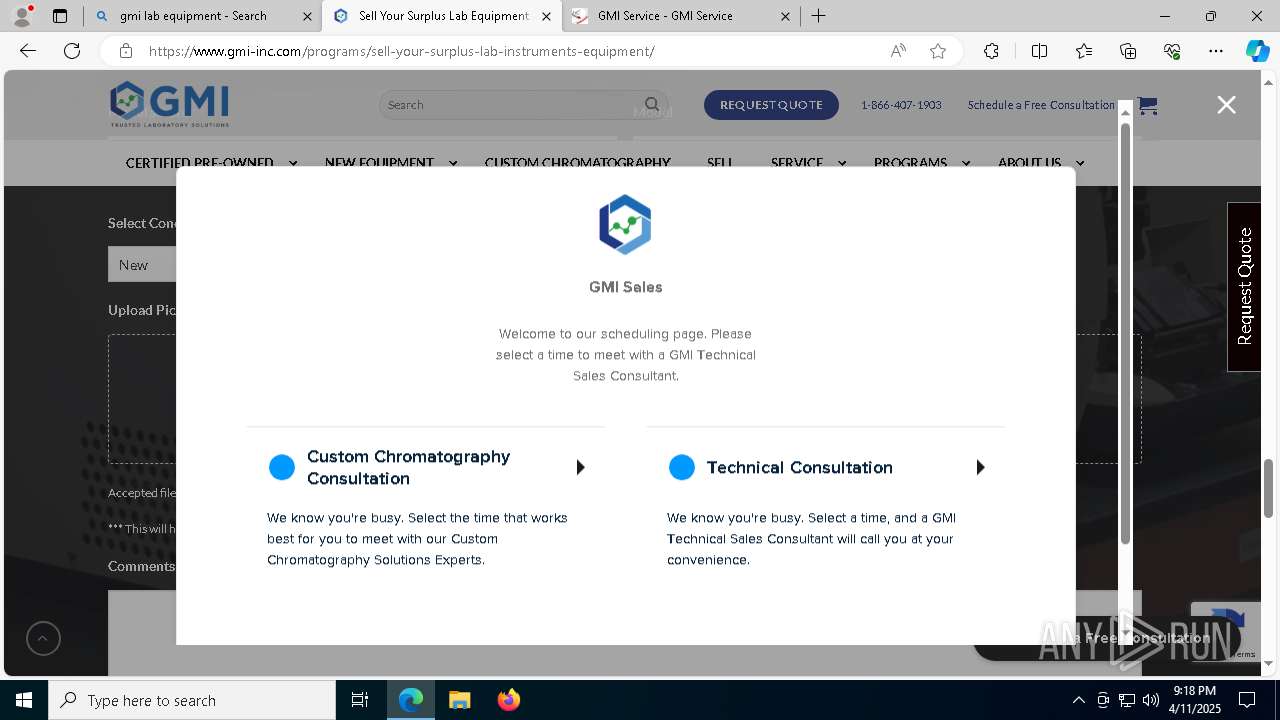1280x720 pixels.
Task: Click the GMI logo in the site header
Action: click(169, 104)
